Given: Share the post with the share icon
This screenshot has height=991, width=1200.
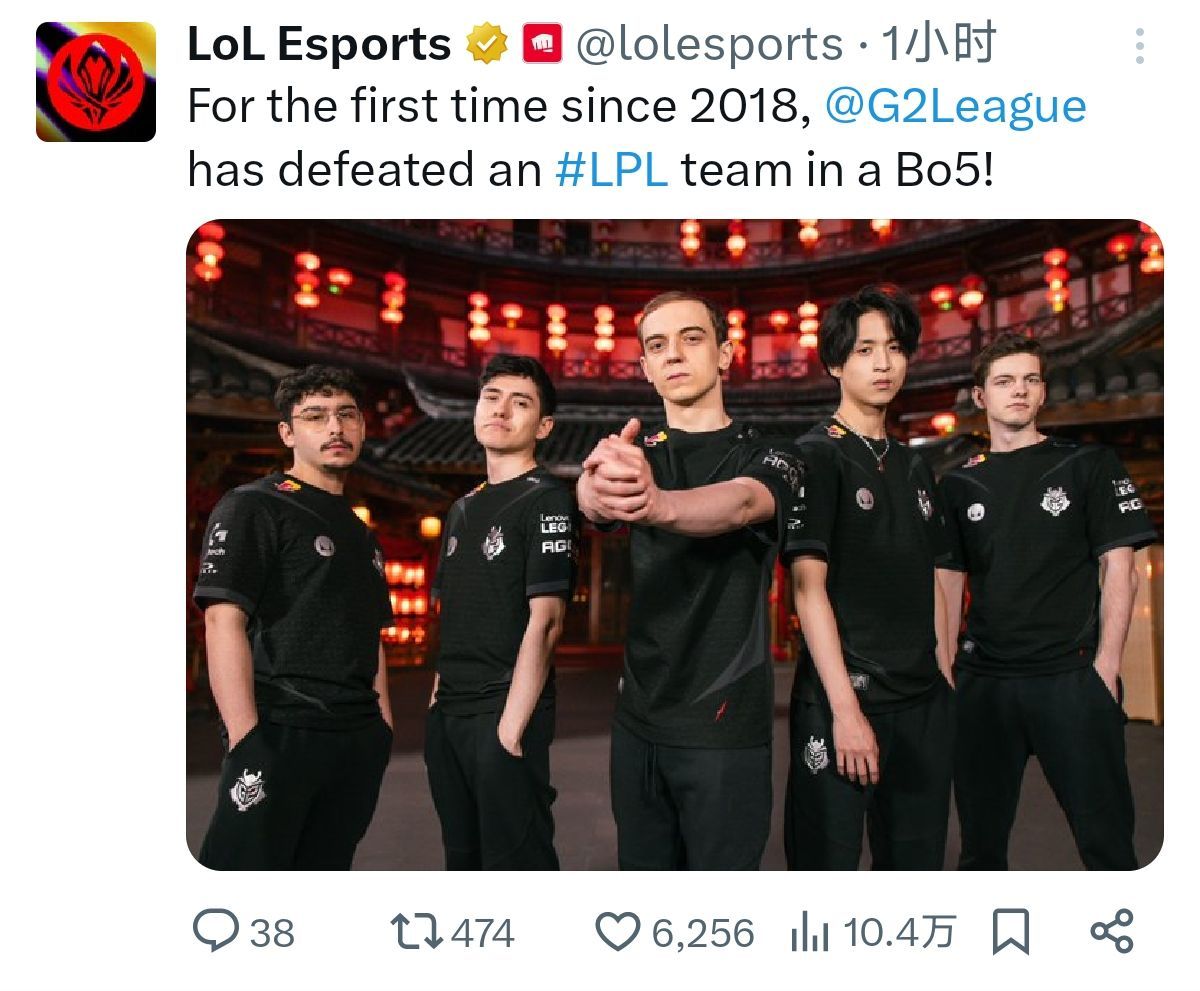Looking at the screenshot, I should coord(1111,931).
